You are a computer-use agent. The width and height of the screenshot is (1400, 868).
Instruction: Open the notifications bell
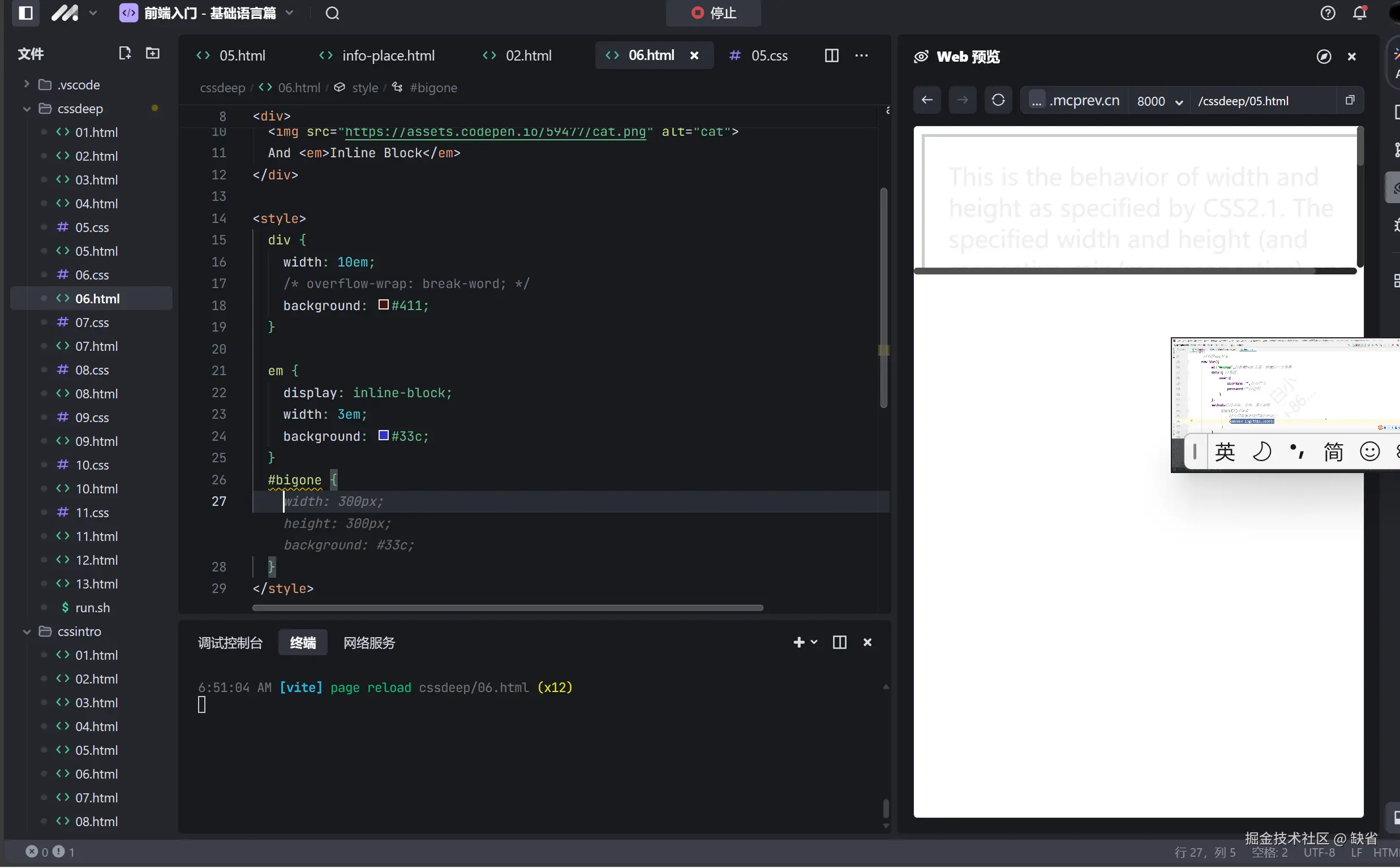coord(1359,12)
